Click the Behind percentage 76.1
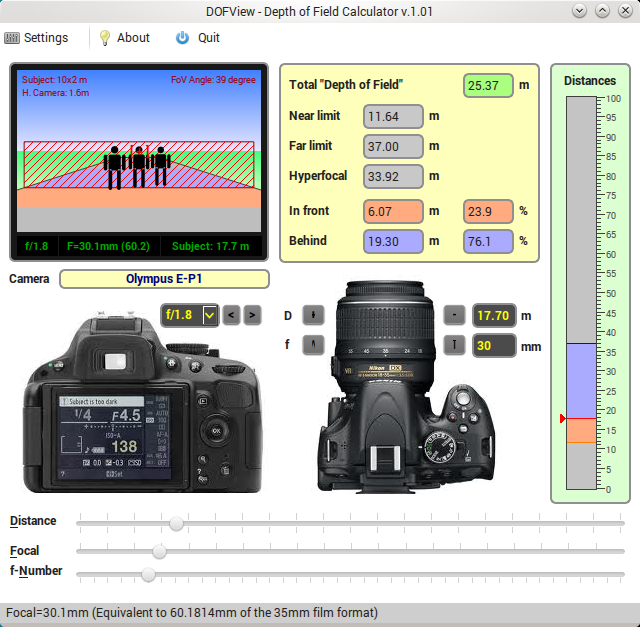This screenshot has width=640, height=627. [488, 241]
